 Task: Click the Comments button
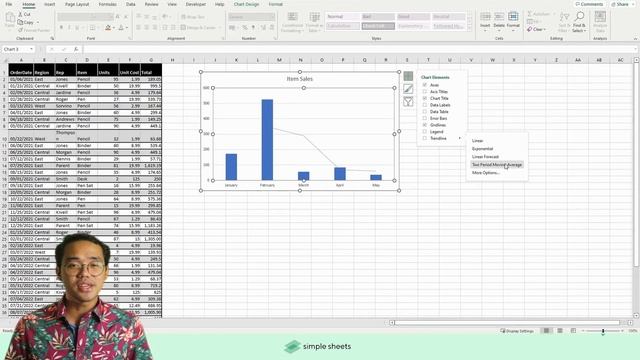click(x=589, y=4)
